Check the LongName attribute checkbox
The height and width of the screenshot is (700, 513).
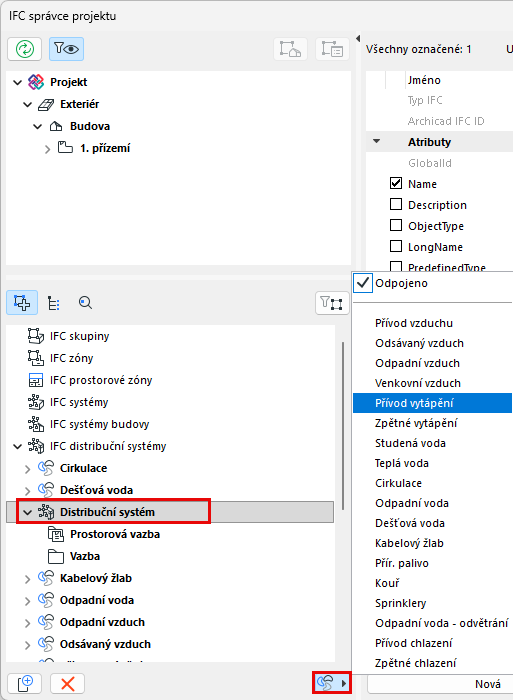tap(396, 246)
